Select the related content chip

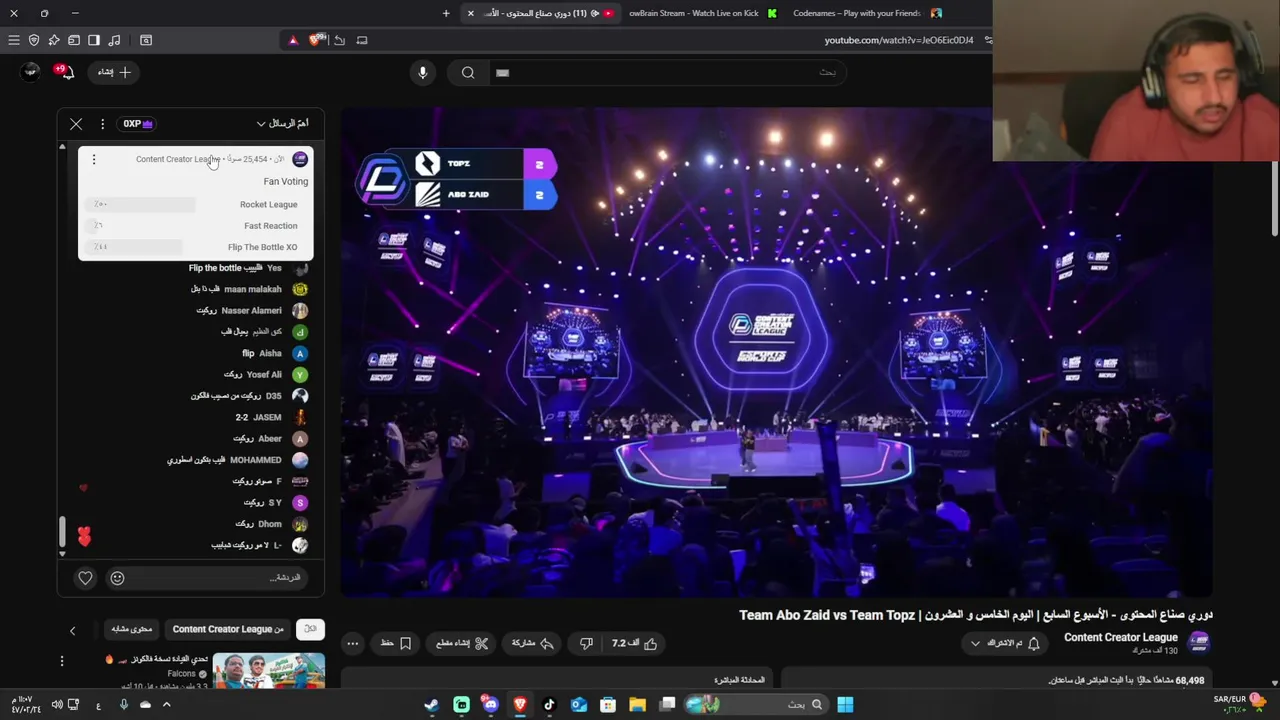(131, 629)
